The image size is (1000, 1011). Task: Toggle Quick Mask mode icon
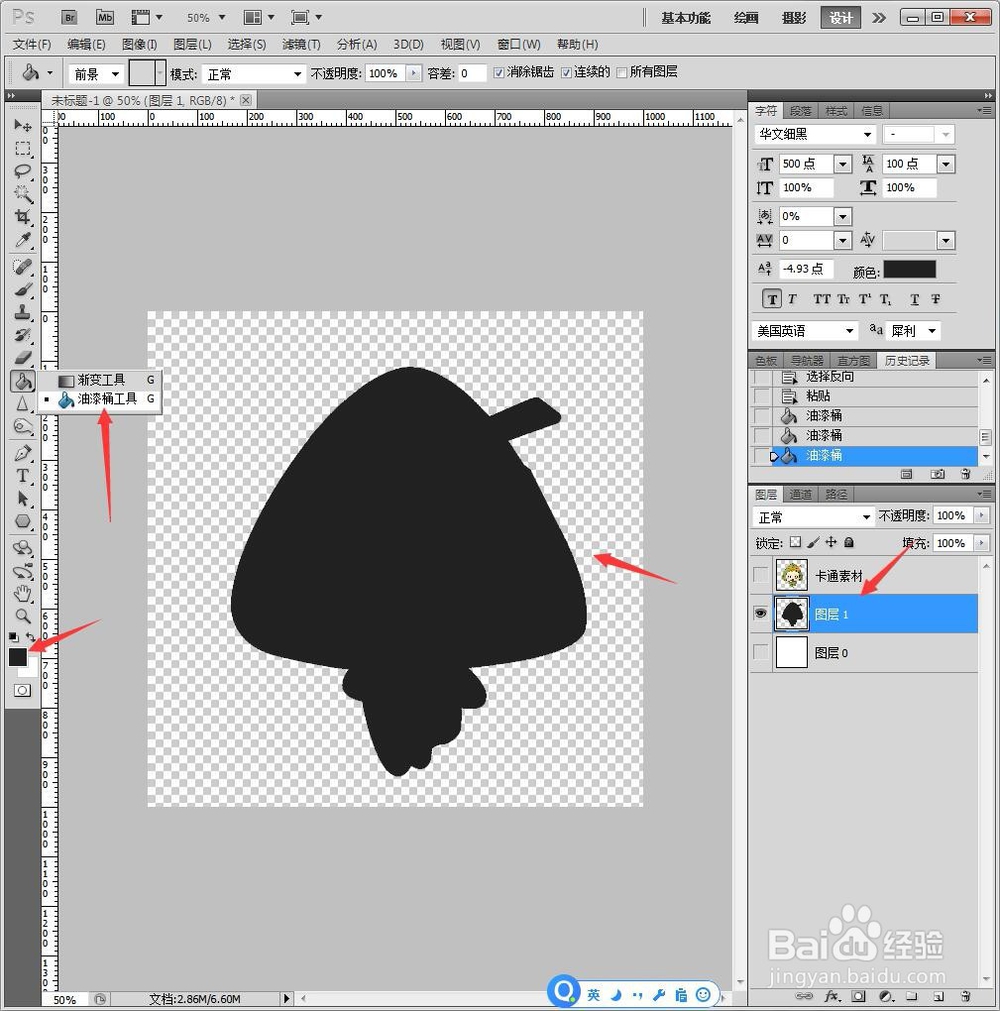point(22,691)
